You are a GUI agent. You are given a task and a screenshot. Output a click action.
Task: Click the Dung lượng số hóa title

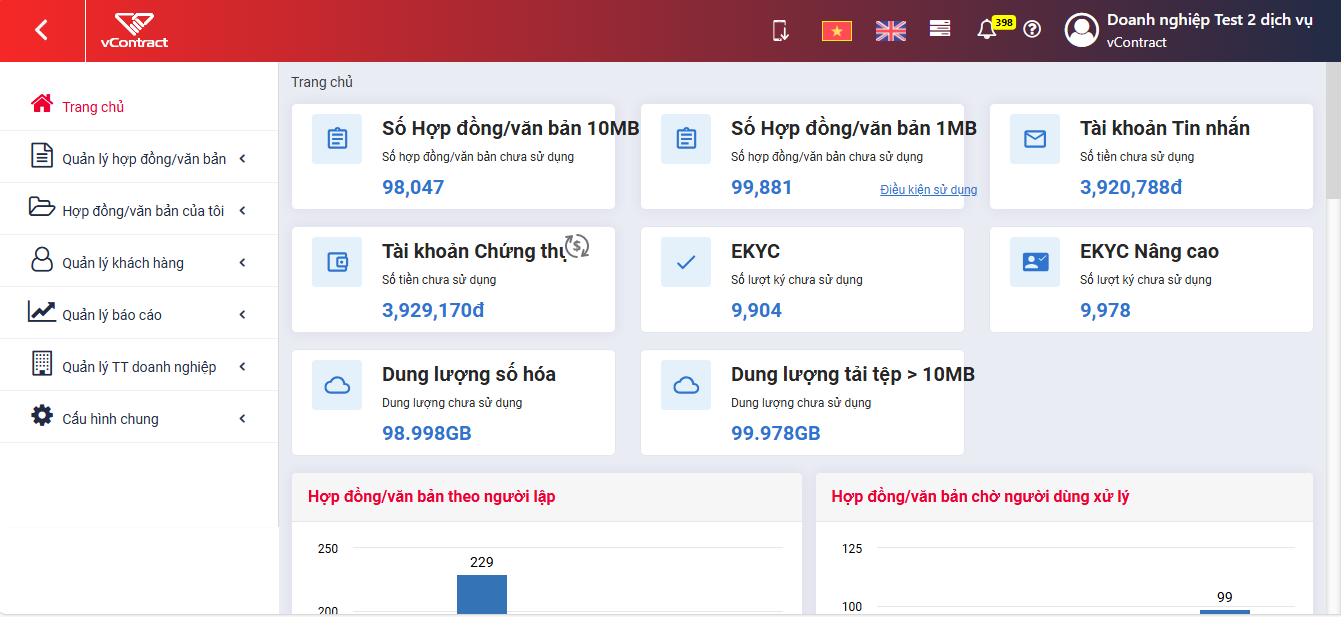click(469, 374)
